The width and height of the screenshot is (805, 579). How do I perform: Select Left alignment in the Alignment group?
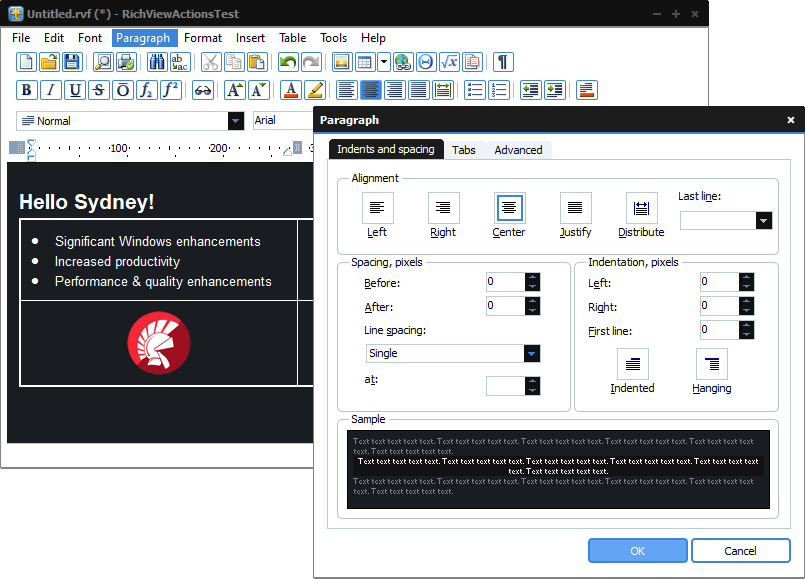coord(377,210)
